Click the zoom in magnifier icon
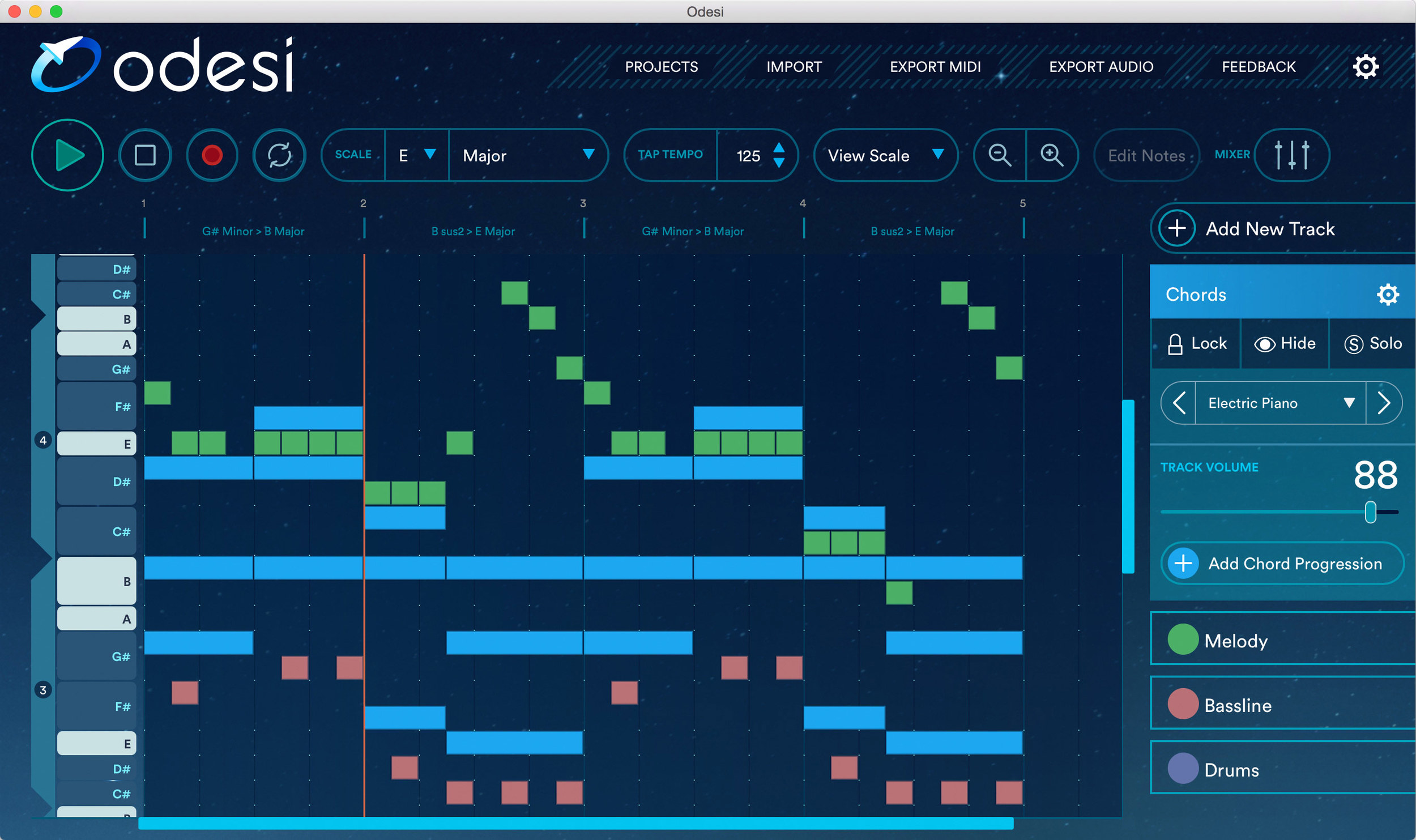This screenshot has width=1416, height=840. click(x=1051, y=155)
